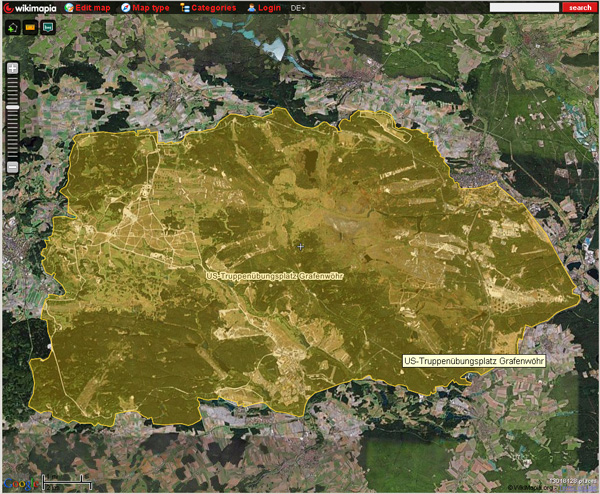Select the add place polygon tool

click(13, 28)
